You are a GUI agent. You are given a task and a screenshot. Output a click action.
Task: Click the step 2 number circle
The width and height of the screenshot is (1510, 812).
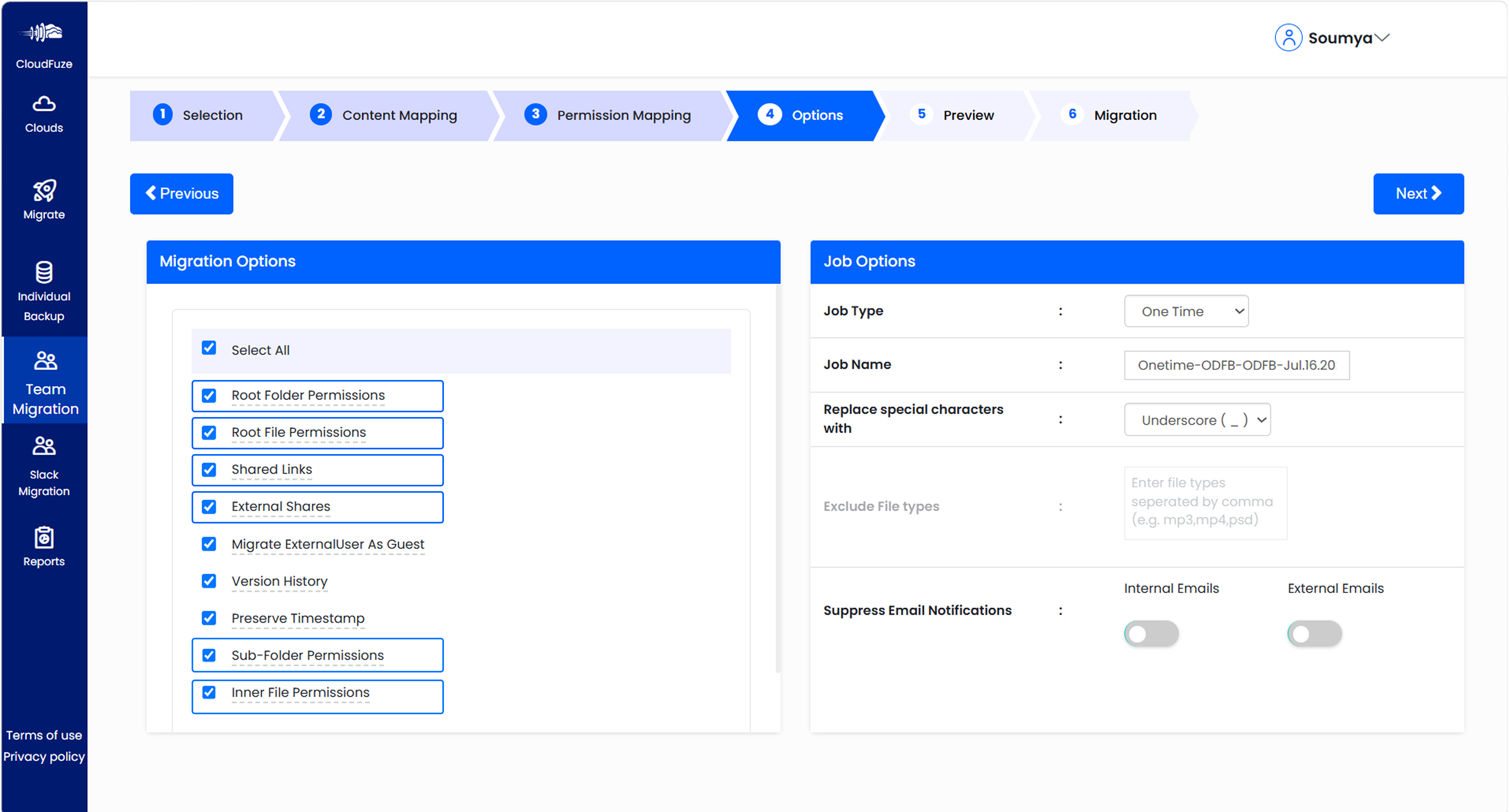pos(321,114)
